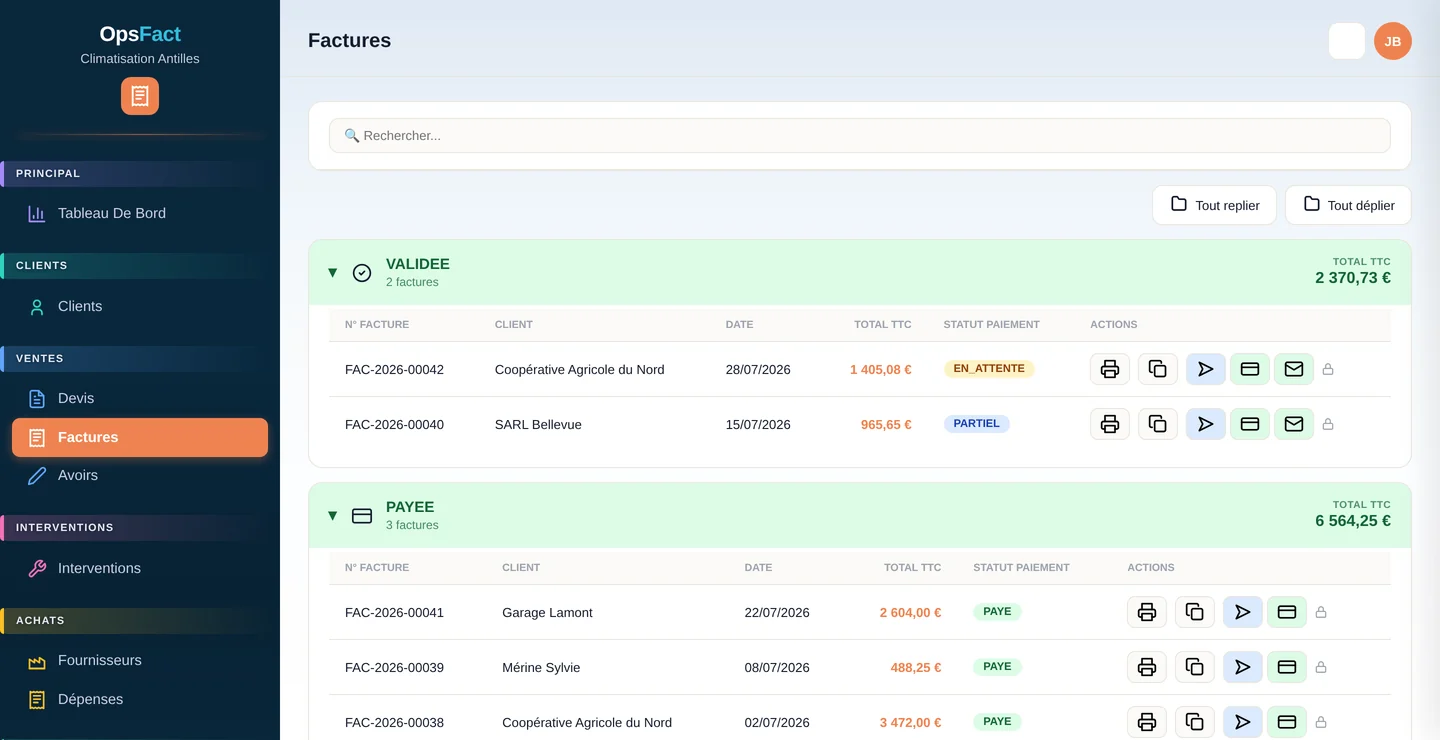Click Tout replier to collapse all groups
The image size is (1440, 740).
pyautogui.click(x=1214, y=205)
